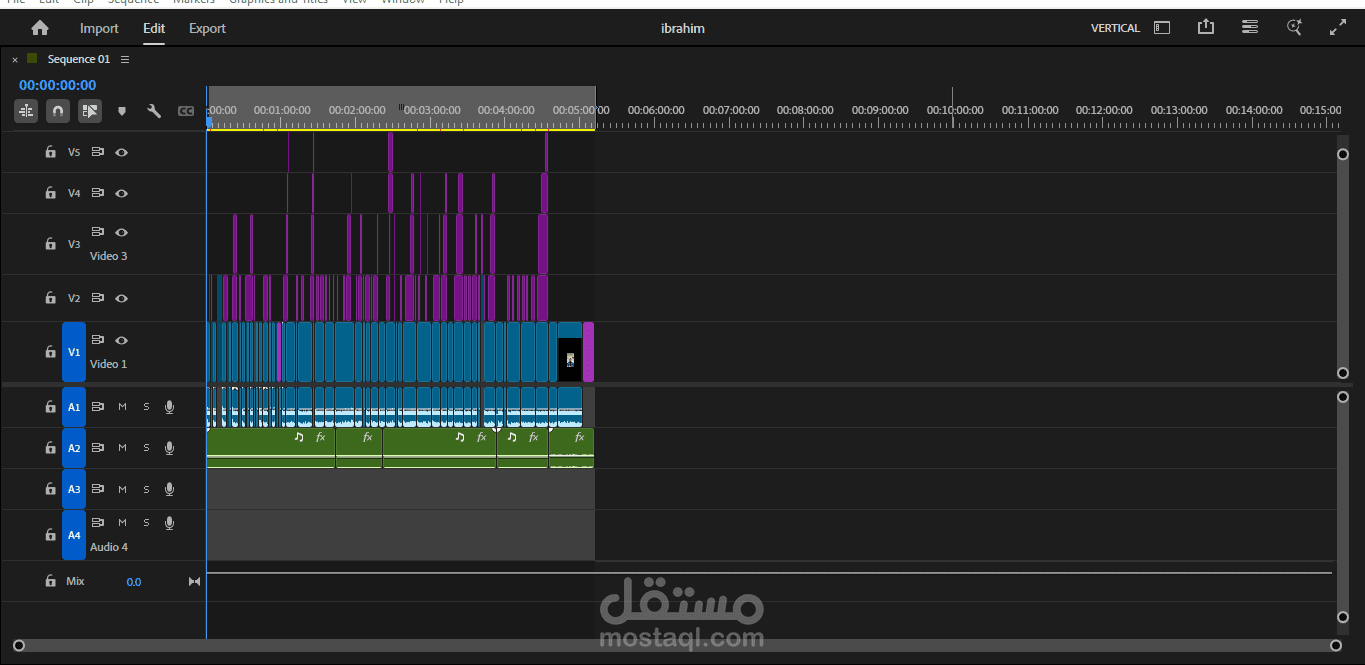Lock track V3
The image size is (1365, 665).
coord(50,244)
